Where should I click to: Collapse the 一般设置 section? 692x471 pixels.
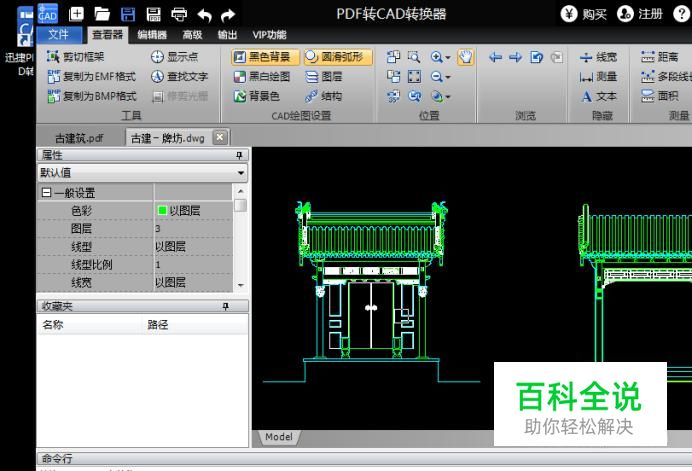(x=46, y=192)
